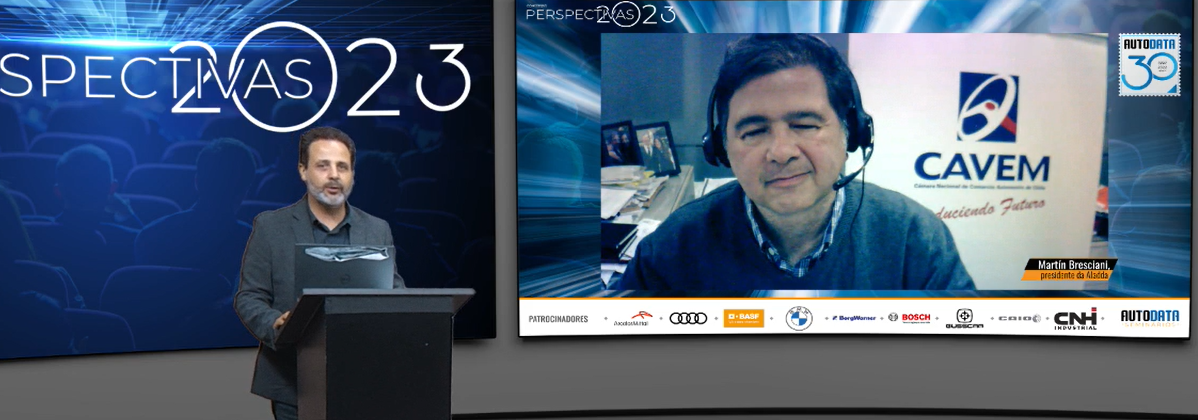Image resolution: width=1198 pixels, height=420 pixels.
Task: Click the Audi four-rings logo
Action: (x=688, y=318)
